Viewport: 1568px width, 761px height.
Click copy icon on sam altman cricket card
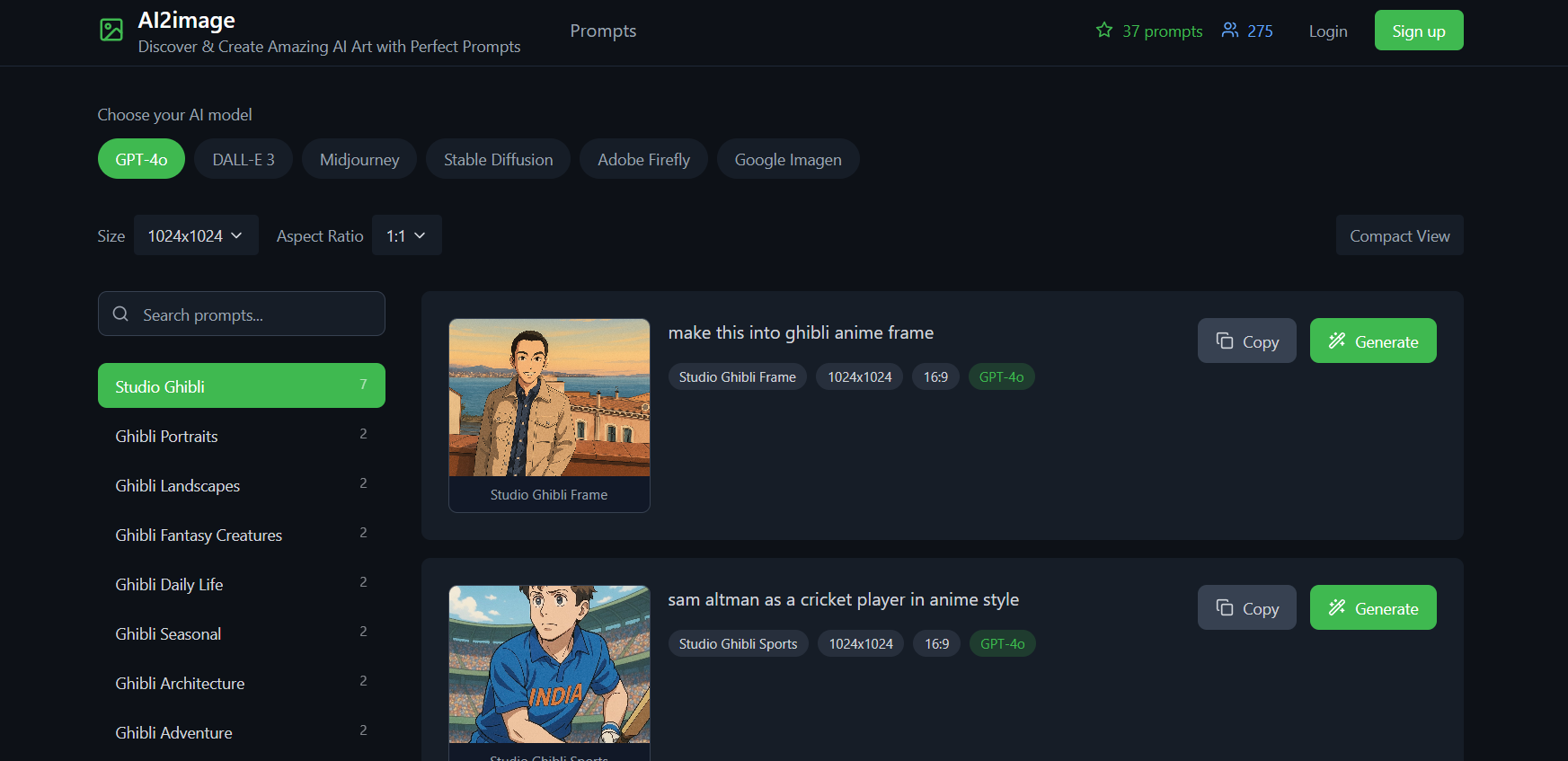coord(1225,608)
